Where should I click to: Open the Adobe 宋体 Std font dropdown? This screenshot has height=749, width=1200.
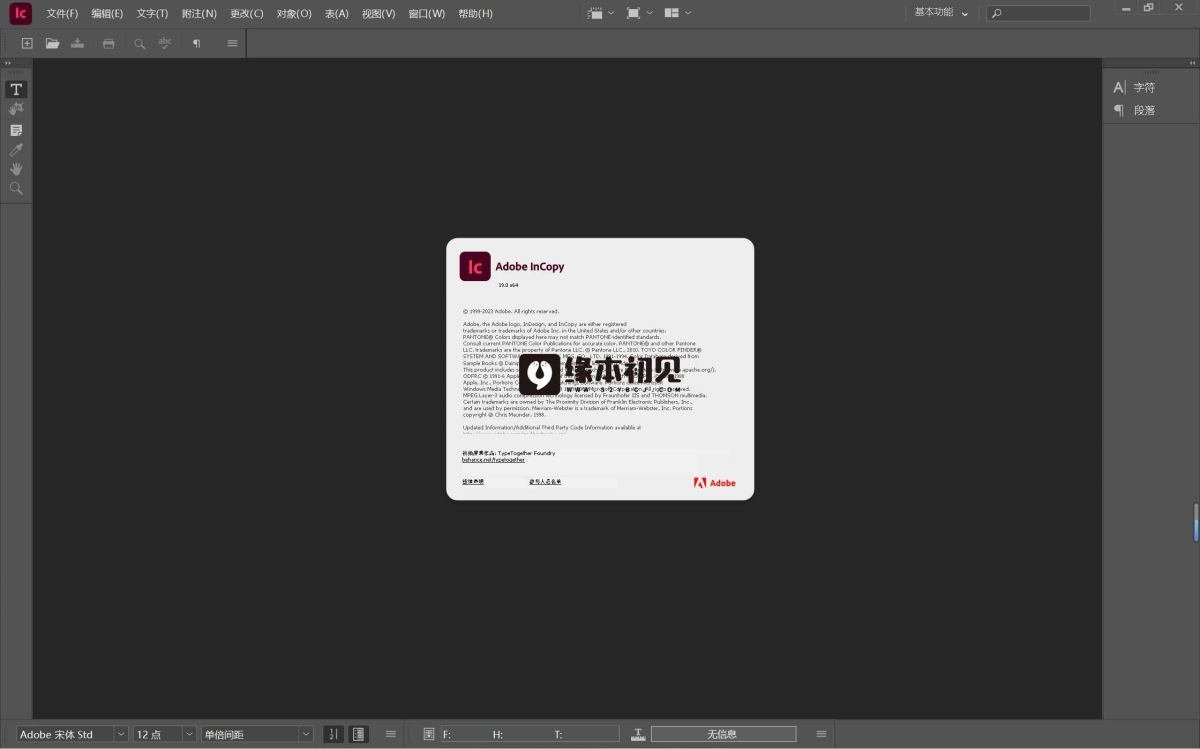click(x=73, y=734)
